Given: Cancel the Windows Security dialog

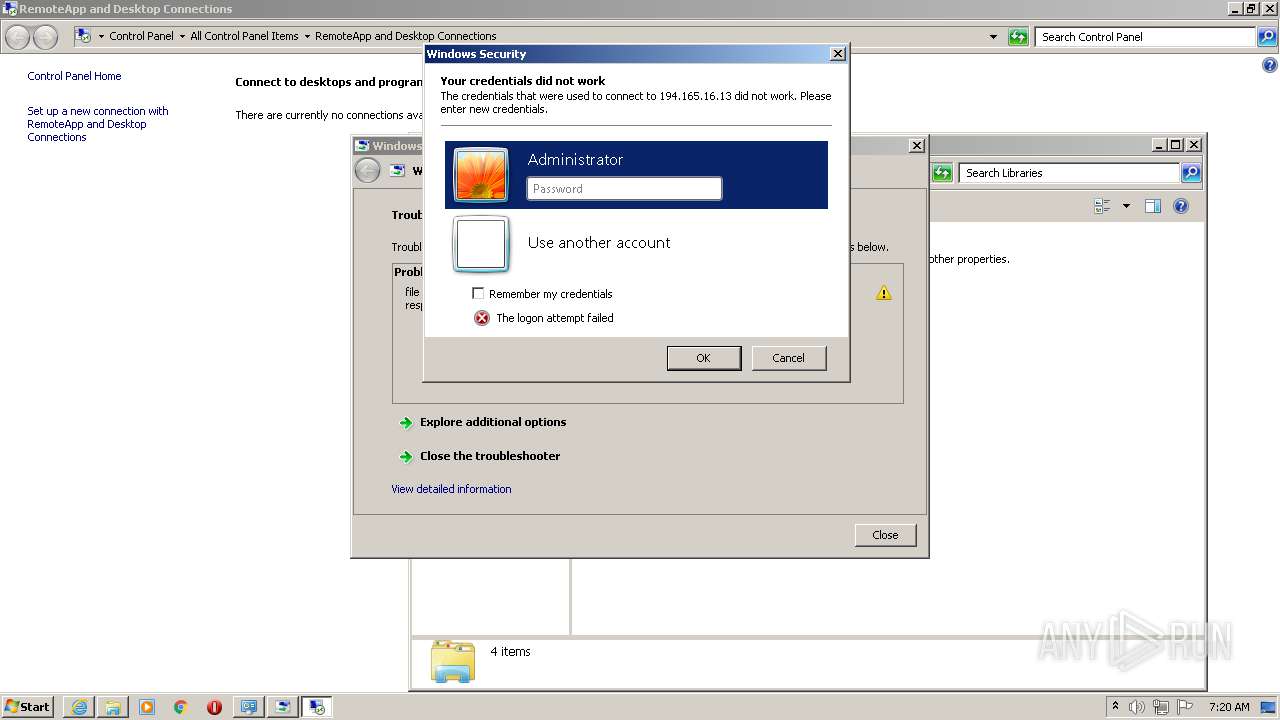Looking at the screenshot, I should point(789,358).
